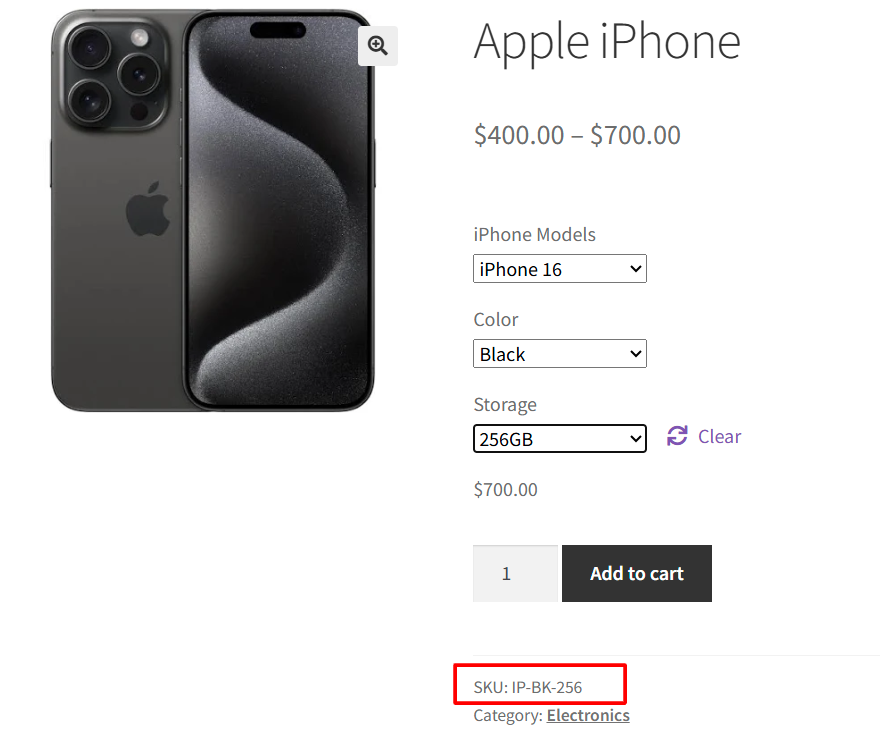Click the image zoom magnifier icon
Viewport: 880px width, 750px height.
(377, 45)
